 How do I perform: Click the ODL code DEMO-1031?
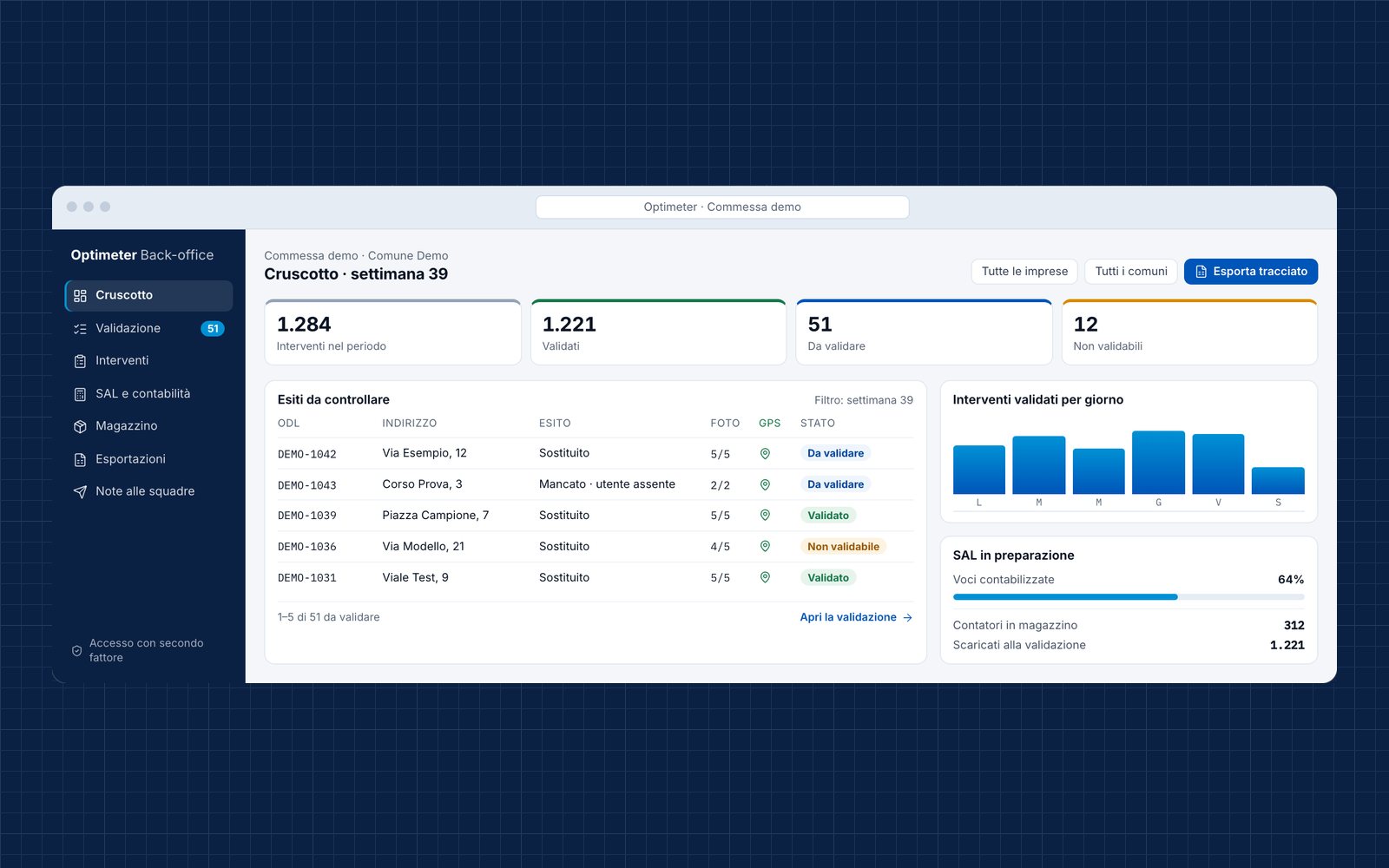307,578
